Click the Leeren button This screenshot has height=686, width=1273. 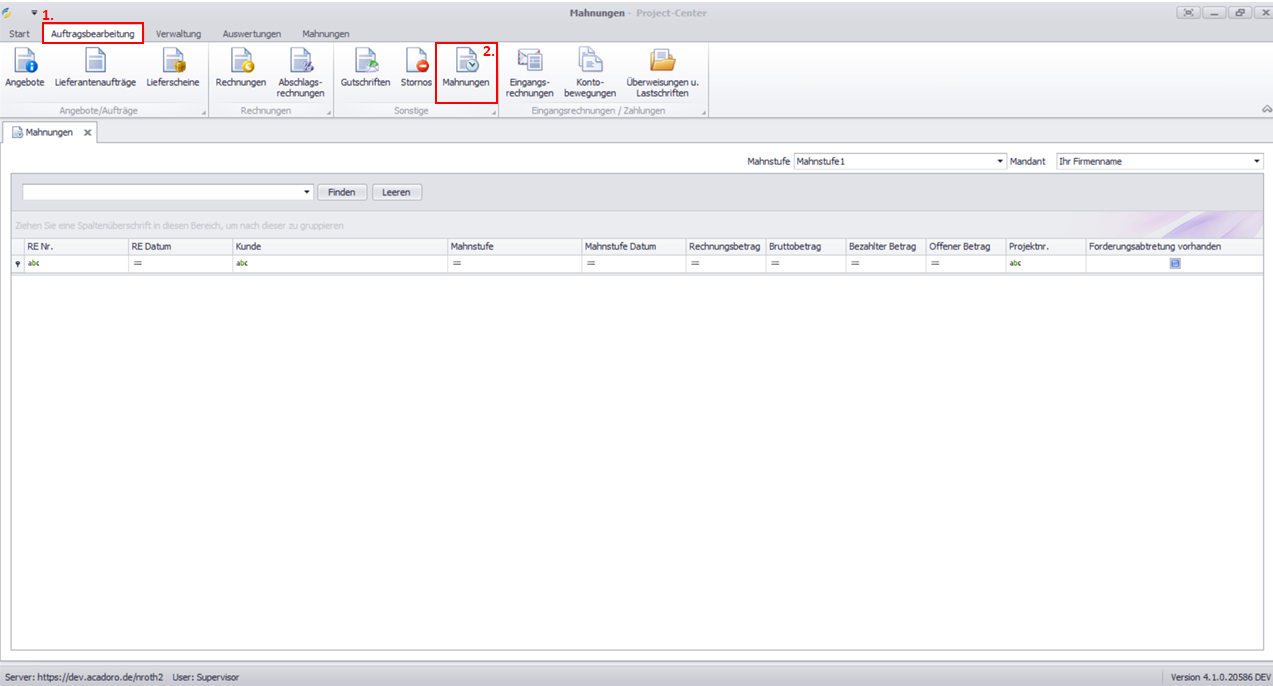[396, 192]
